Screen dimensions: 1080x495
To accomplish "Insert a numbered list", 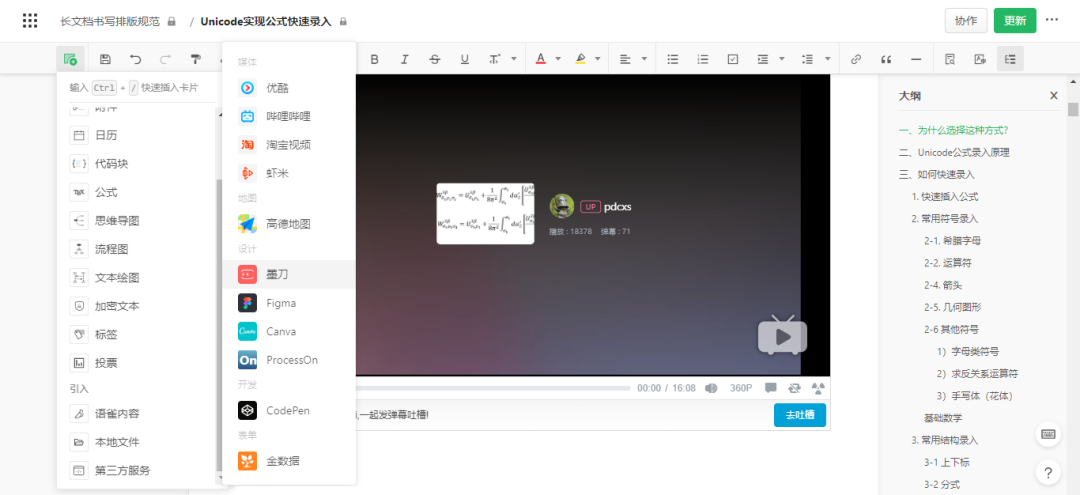I will [x=703, y=59].
